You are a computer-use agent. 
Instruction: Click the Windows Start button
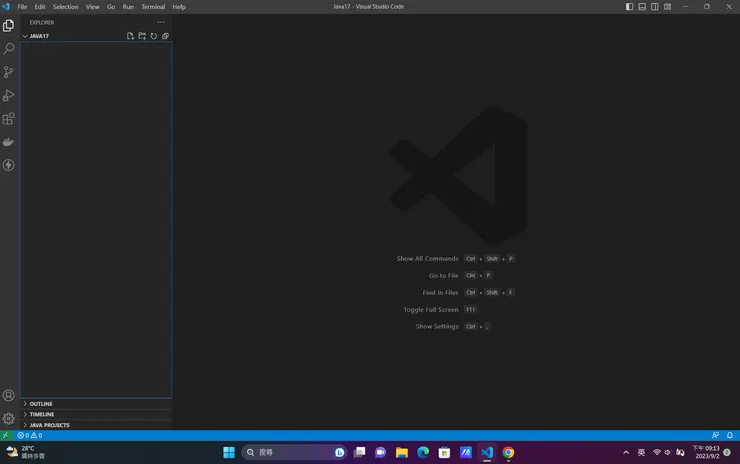229,452
